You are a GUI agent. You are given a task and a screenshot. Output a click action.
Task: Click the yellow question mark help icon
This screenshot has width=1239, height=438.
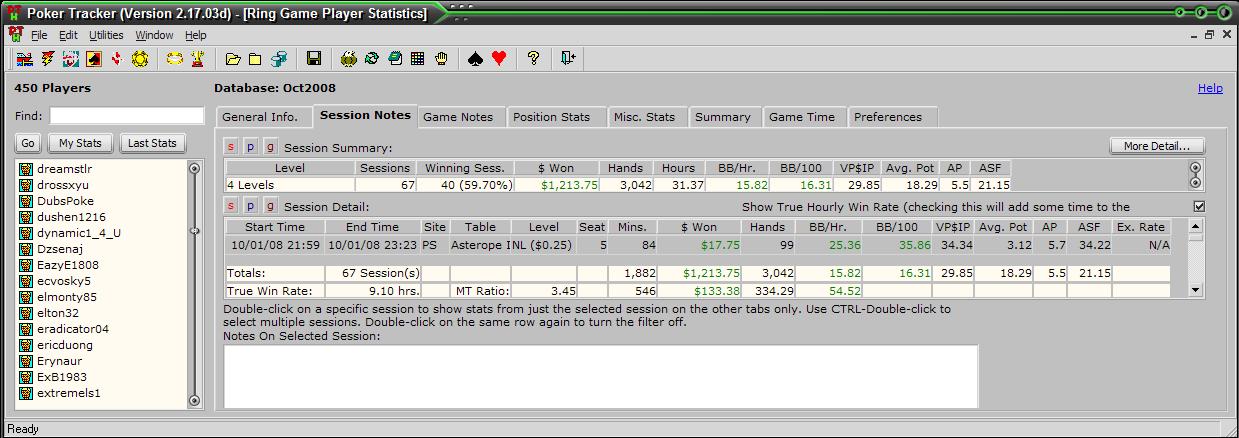[533, 58]
